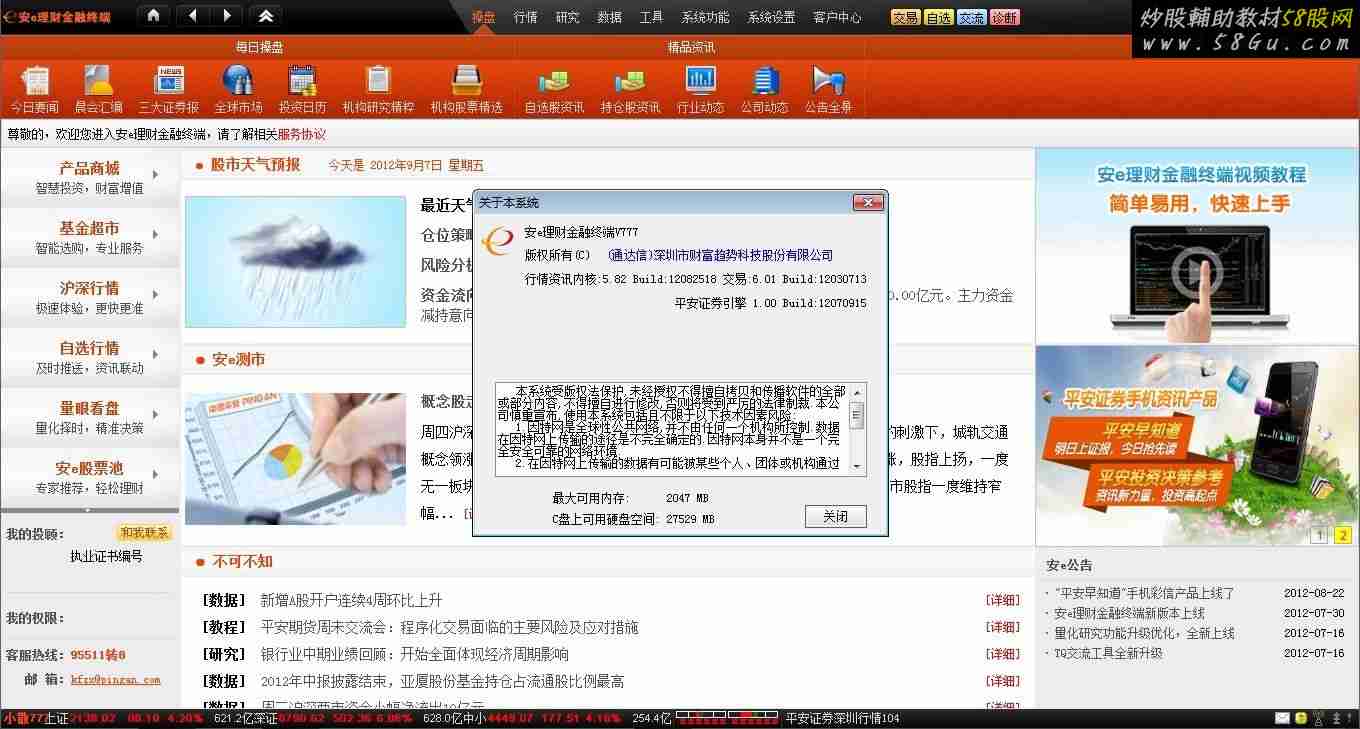Expand the 产品商城 sidebar section

[90, 177]
